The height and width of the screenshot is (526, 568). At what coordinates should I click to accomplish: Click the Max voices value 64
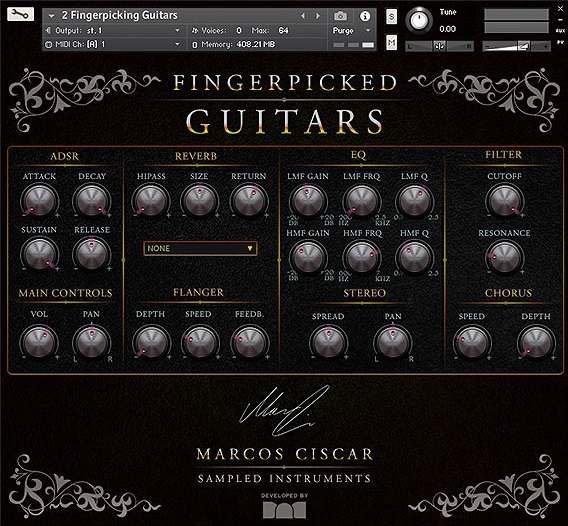(x=283, y=31)
